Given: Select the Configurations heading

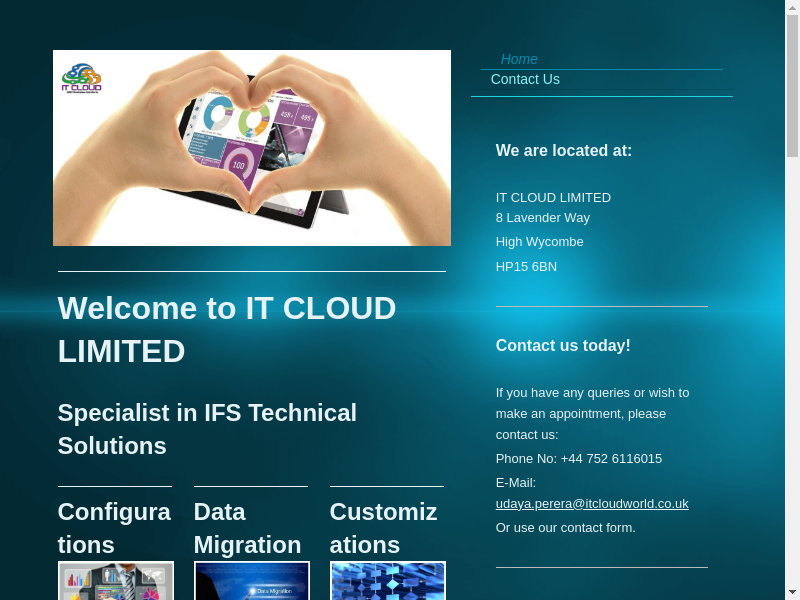Looking at the screenshot, I should (114, 528).
